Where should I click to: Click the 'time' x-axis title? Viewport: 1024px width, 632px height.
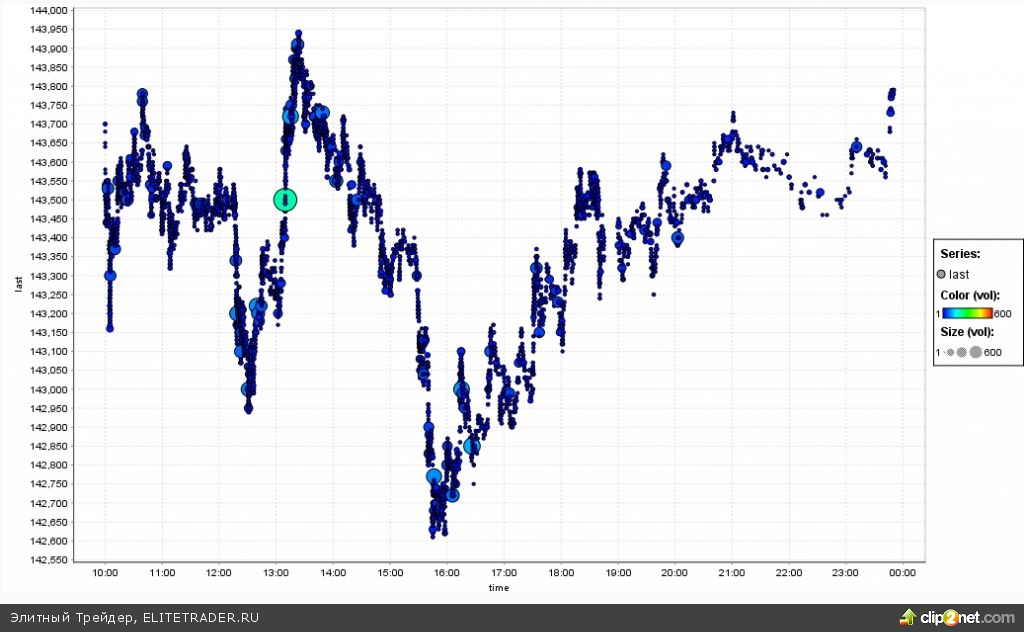click(499, 587)
